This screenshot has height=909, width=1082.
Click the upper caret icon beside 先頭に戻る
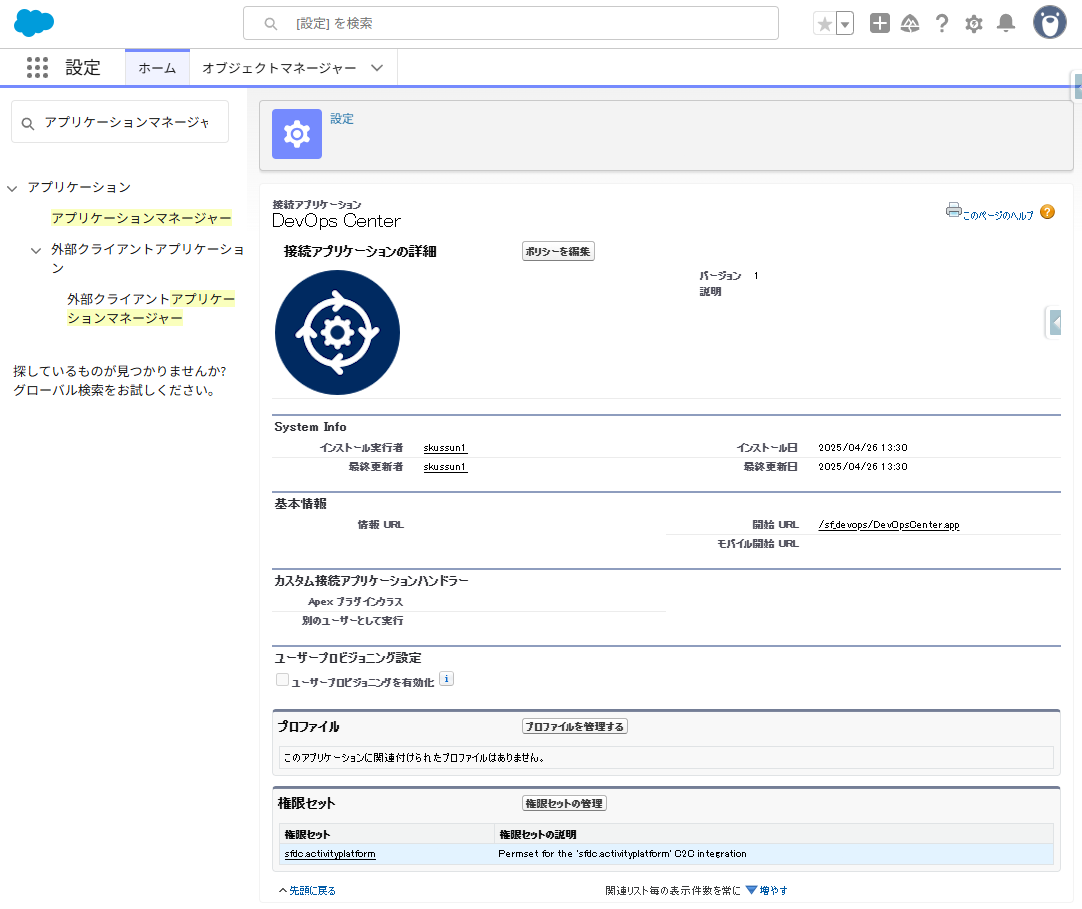pyautogui.click(x=283, y=890)
